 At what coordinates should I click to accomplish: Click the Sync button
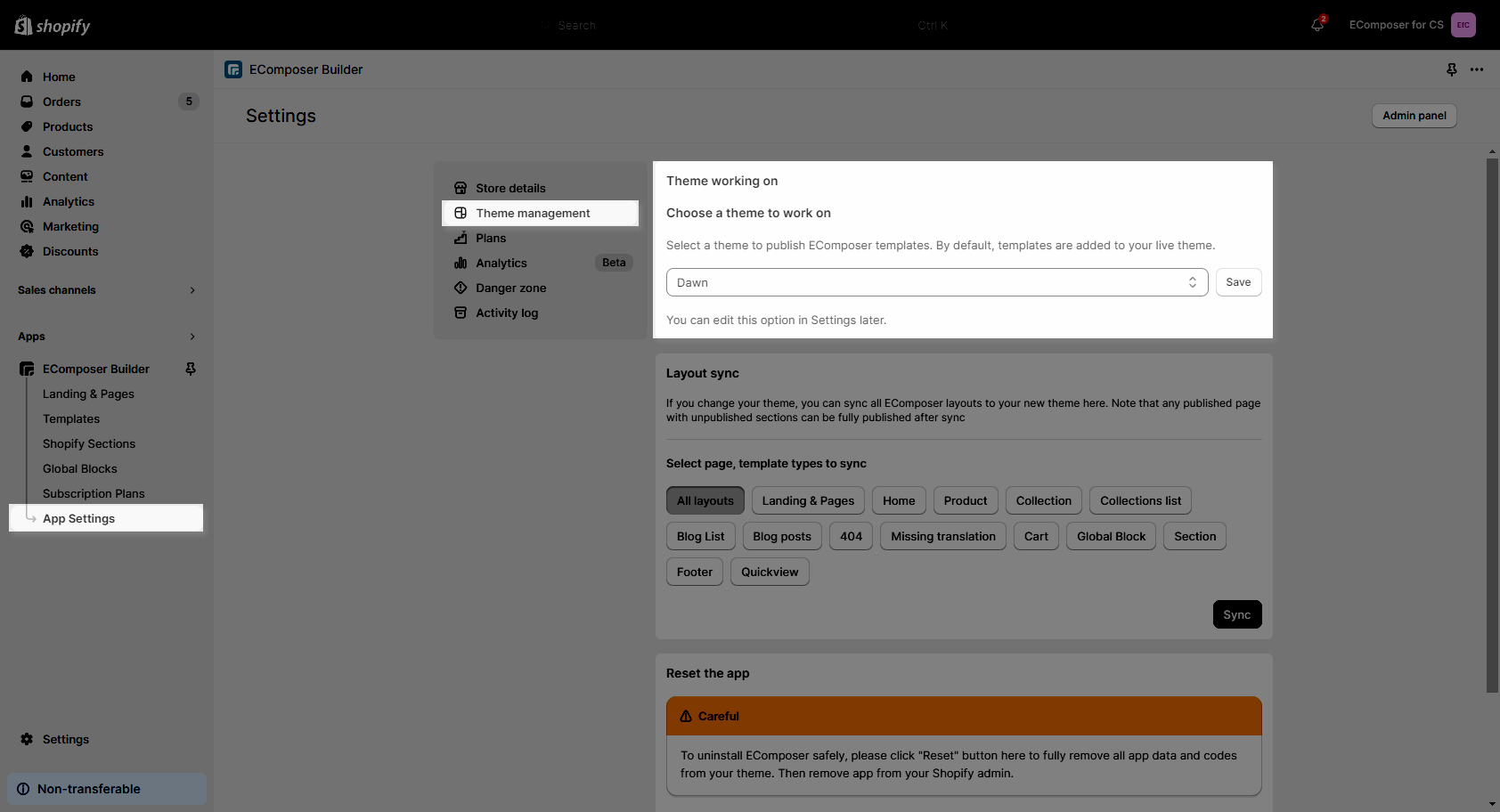pyautogui.click(x=1237, y=614)
